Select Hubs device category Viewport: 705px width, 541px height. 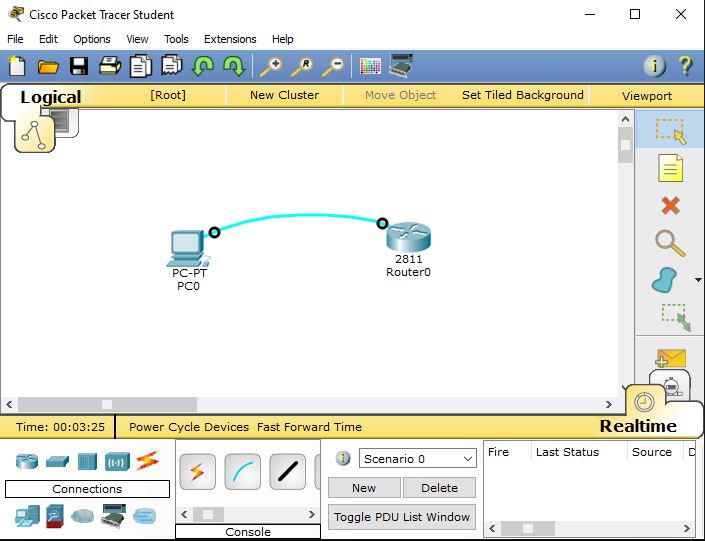point(87,462)
